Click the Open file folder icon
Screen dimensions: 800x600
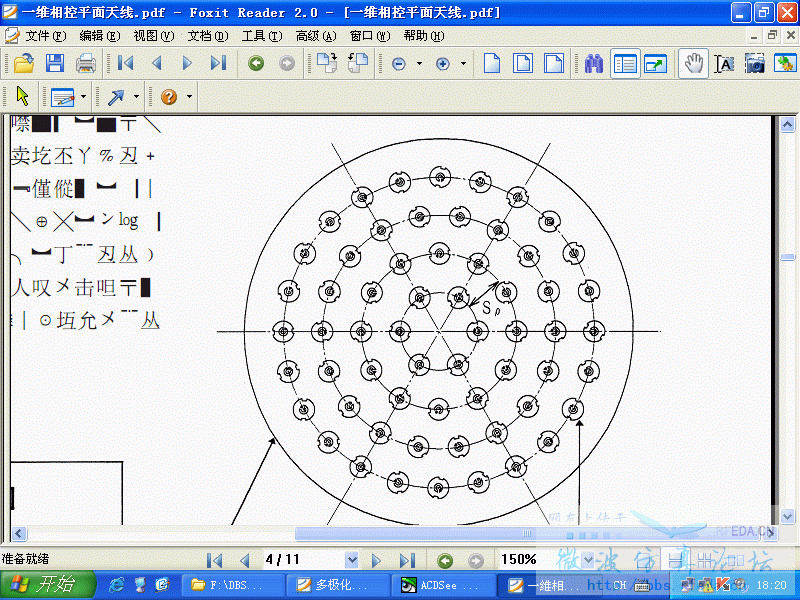pyautogui.click(x=23, y=64)
